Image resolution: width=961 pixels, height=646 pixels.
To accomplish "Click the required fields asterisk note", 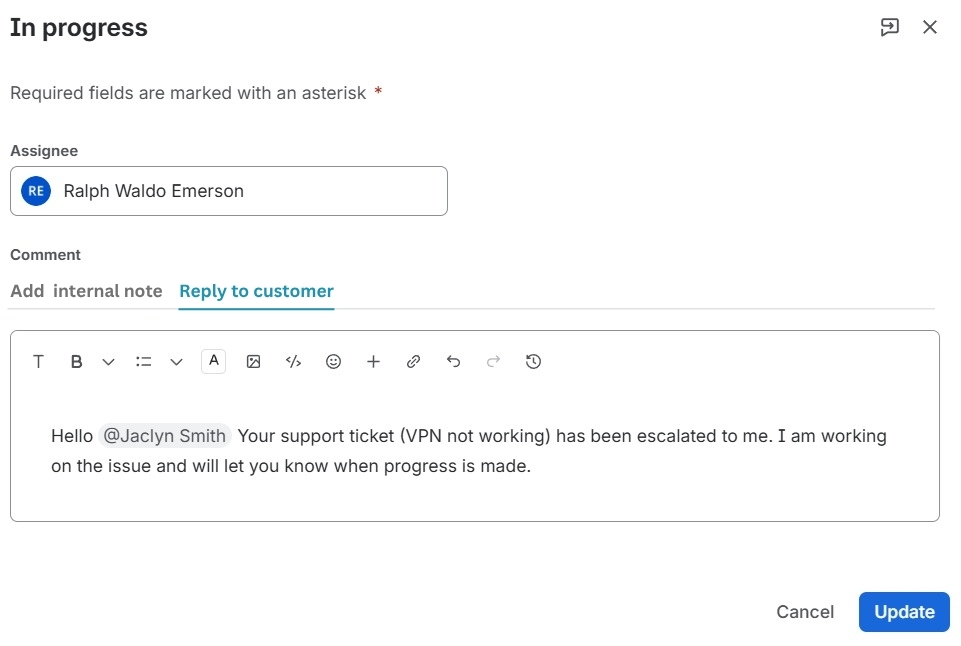I will tap(196, 93).
